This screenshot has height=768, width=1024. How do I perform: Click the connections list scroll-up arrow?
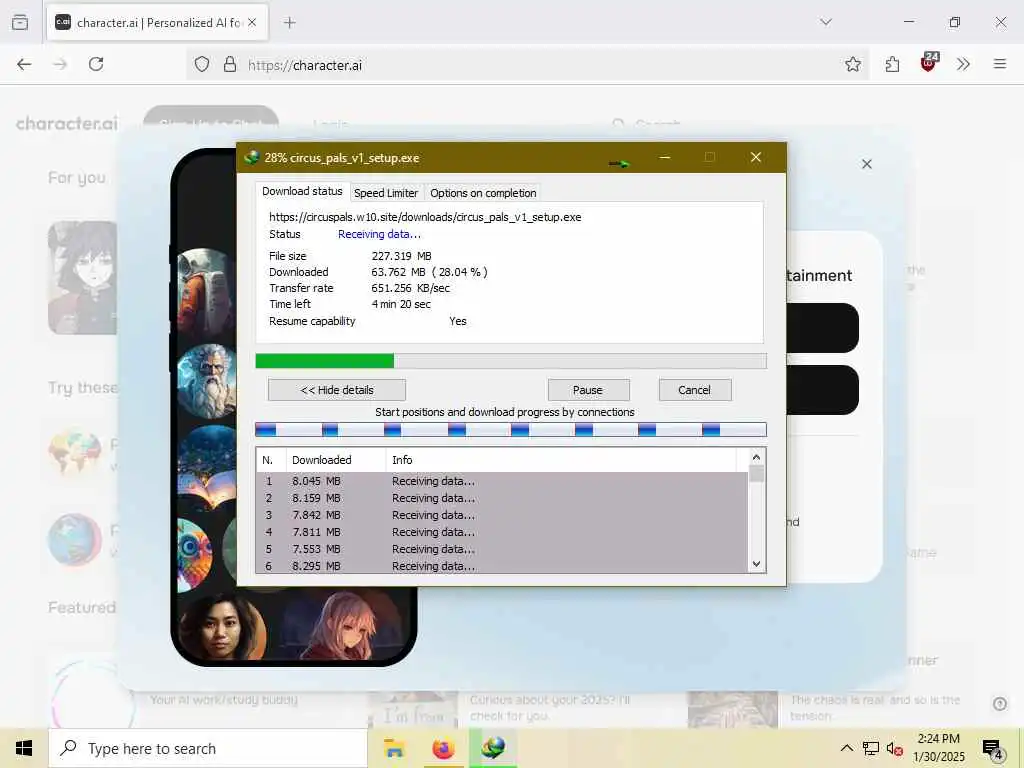pos(756,457)
